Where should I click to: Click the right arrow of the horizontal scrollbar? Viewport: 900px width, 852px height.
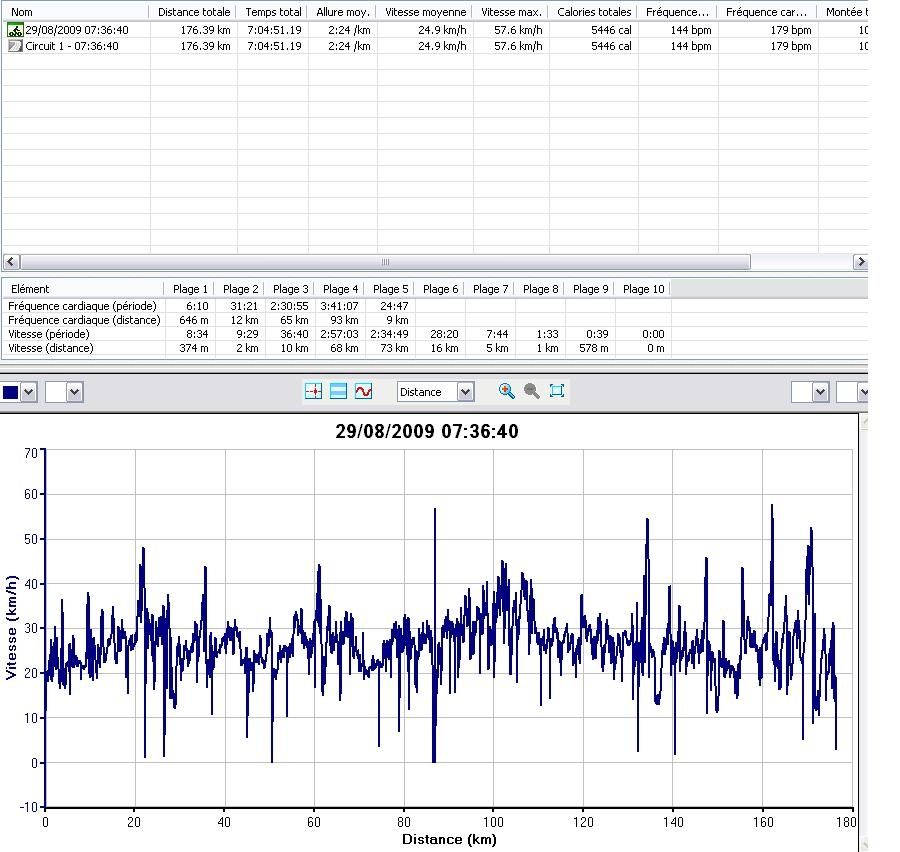[x=860, y=262]
